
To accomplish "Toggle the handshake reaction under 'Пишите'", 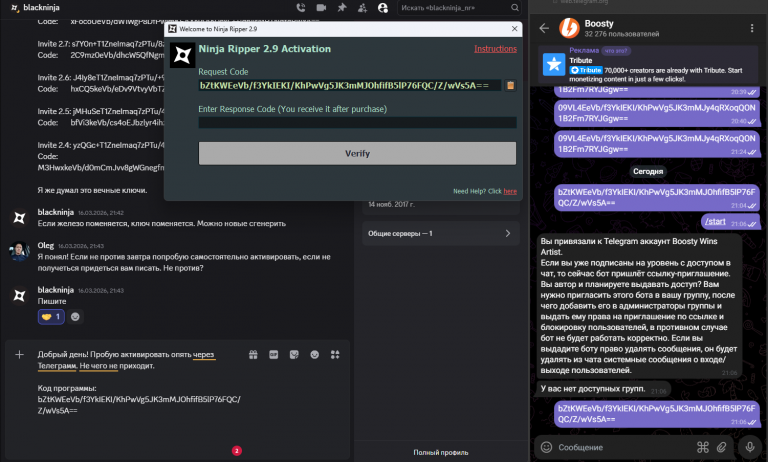I will coord(51,316).
